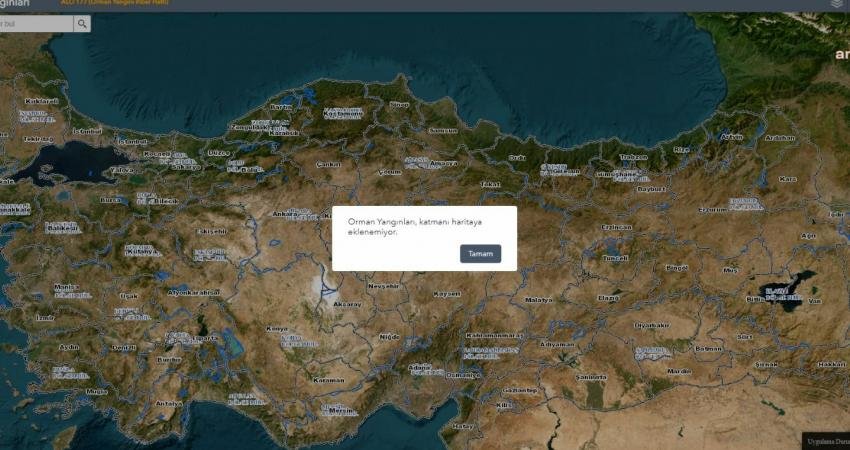Click the Erzurum city label
This screenshot has width=850, height=450.
712,210
